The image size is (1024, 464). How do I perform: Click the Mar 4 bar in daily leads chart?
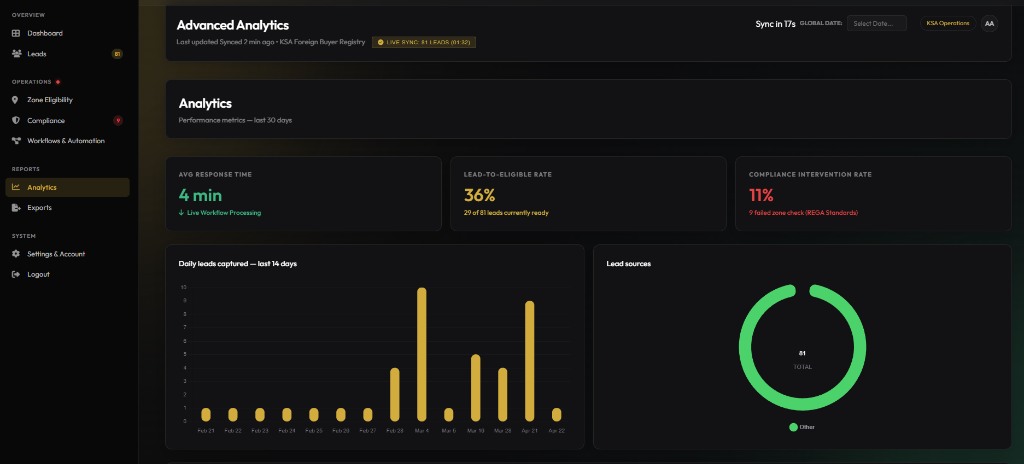pyautogui.click(x=422, y=354)
